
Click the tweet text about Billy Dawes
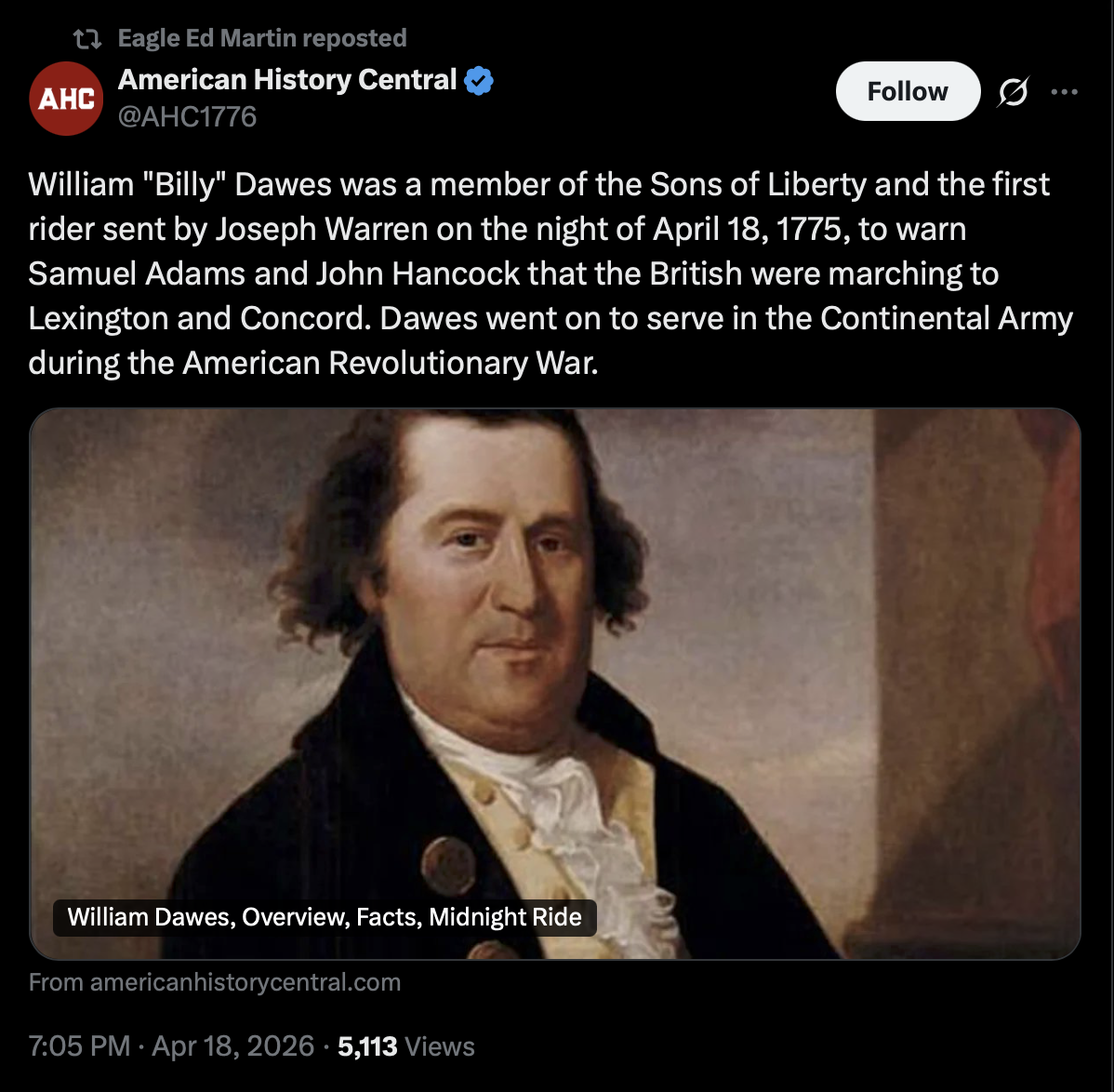(x=549, y=273)
